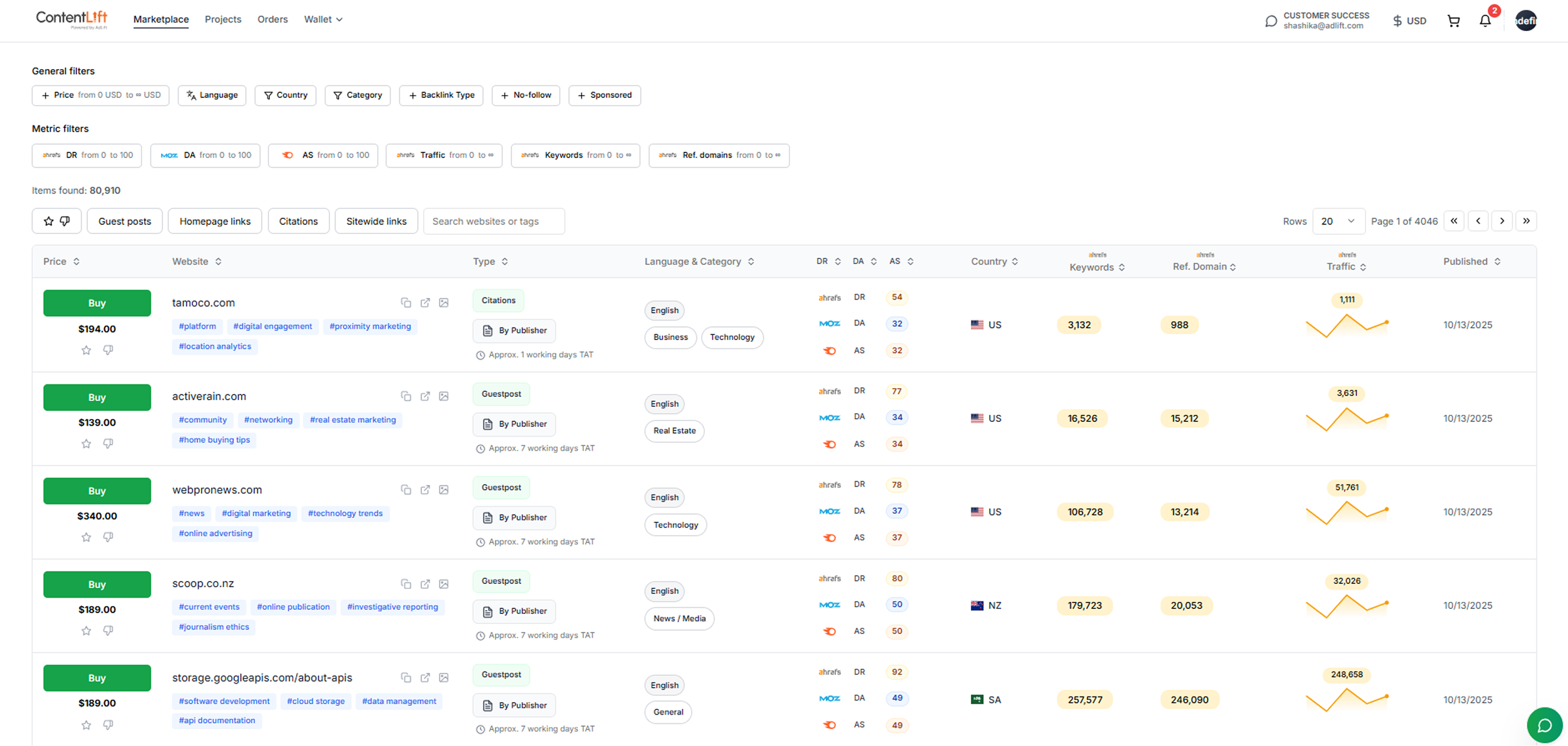
Task: Click the Search websites or tags field
Action: coord(494,221)
